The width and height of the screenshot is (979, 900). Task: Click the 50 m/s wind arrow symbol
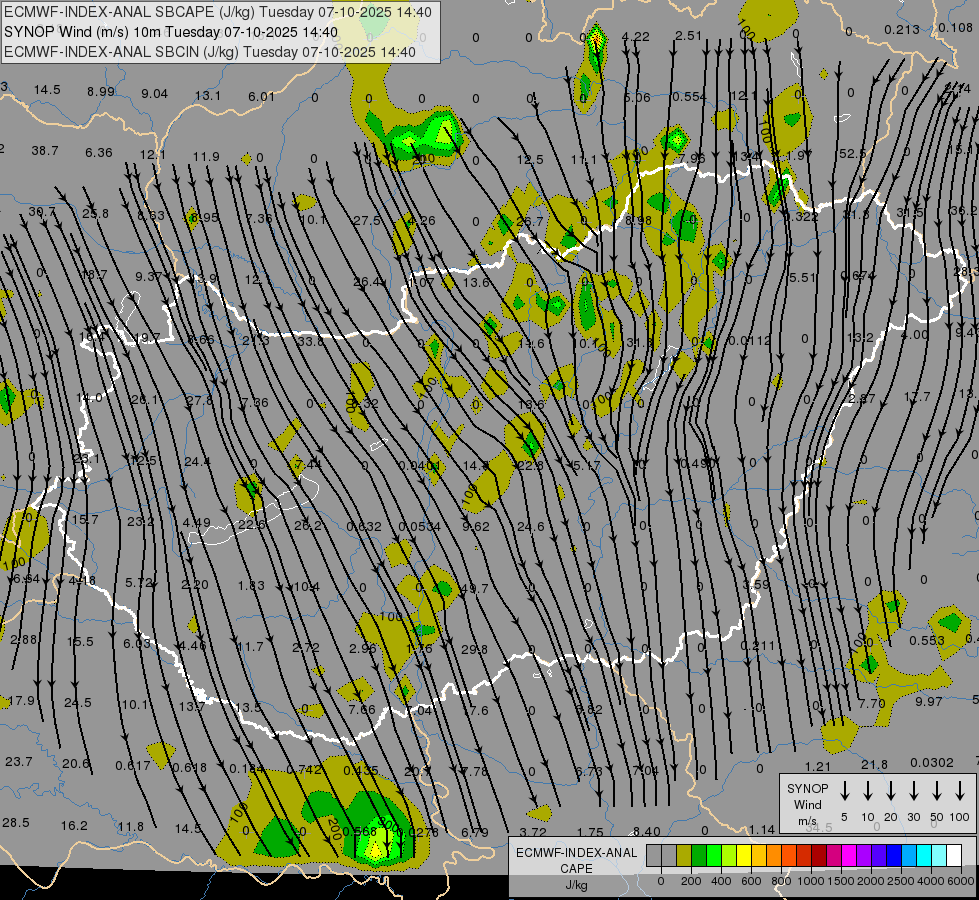pos(937,791)
